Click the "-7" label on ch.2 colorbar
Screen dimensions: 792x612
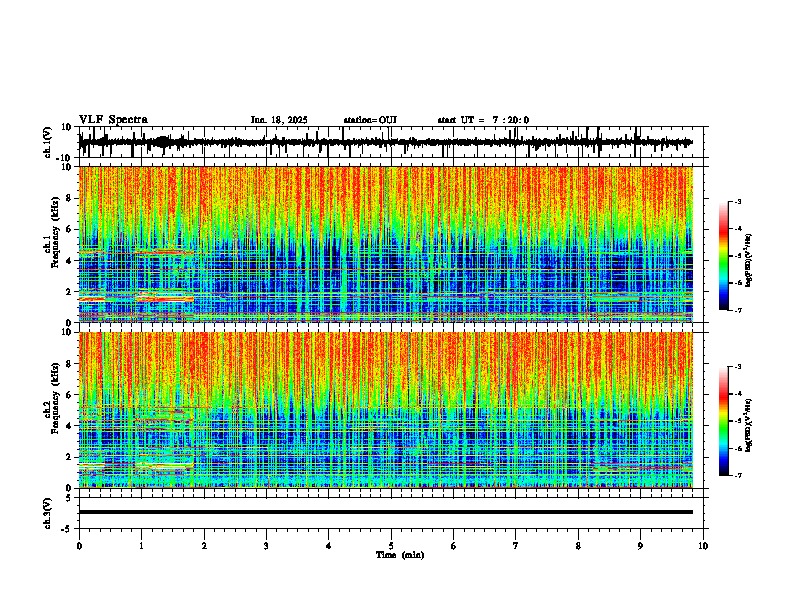coord(737,476)
